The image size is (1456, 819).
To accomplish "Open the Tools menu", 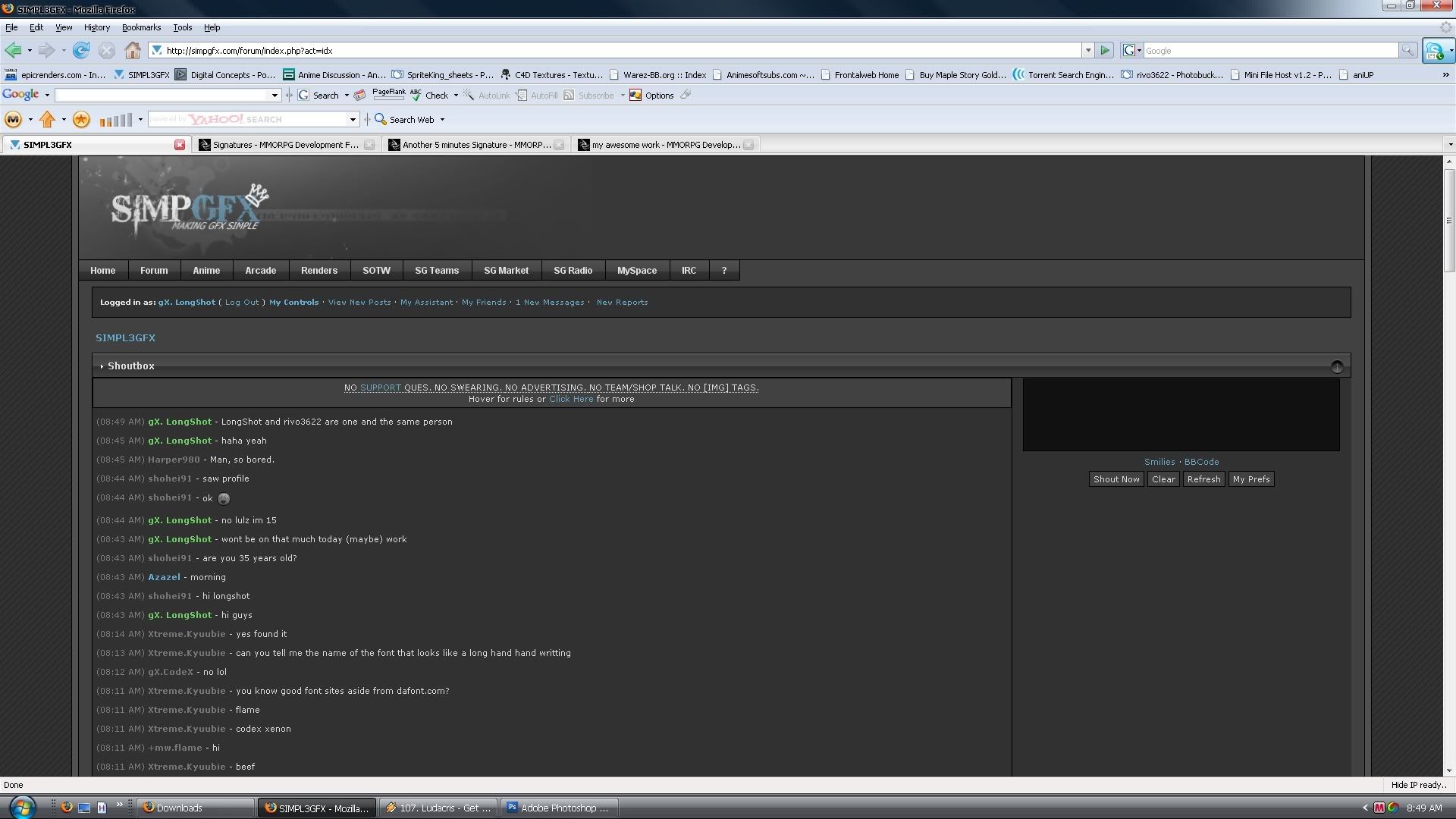I will click(183, 27).
